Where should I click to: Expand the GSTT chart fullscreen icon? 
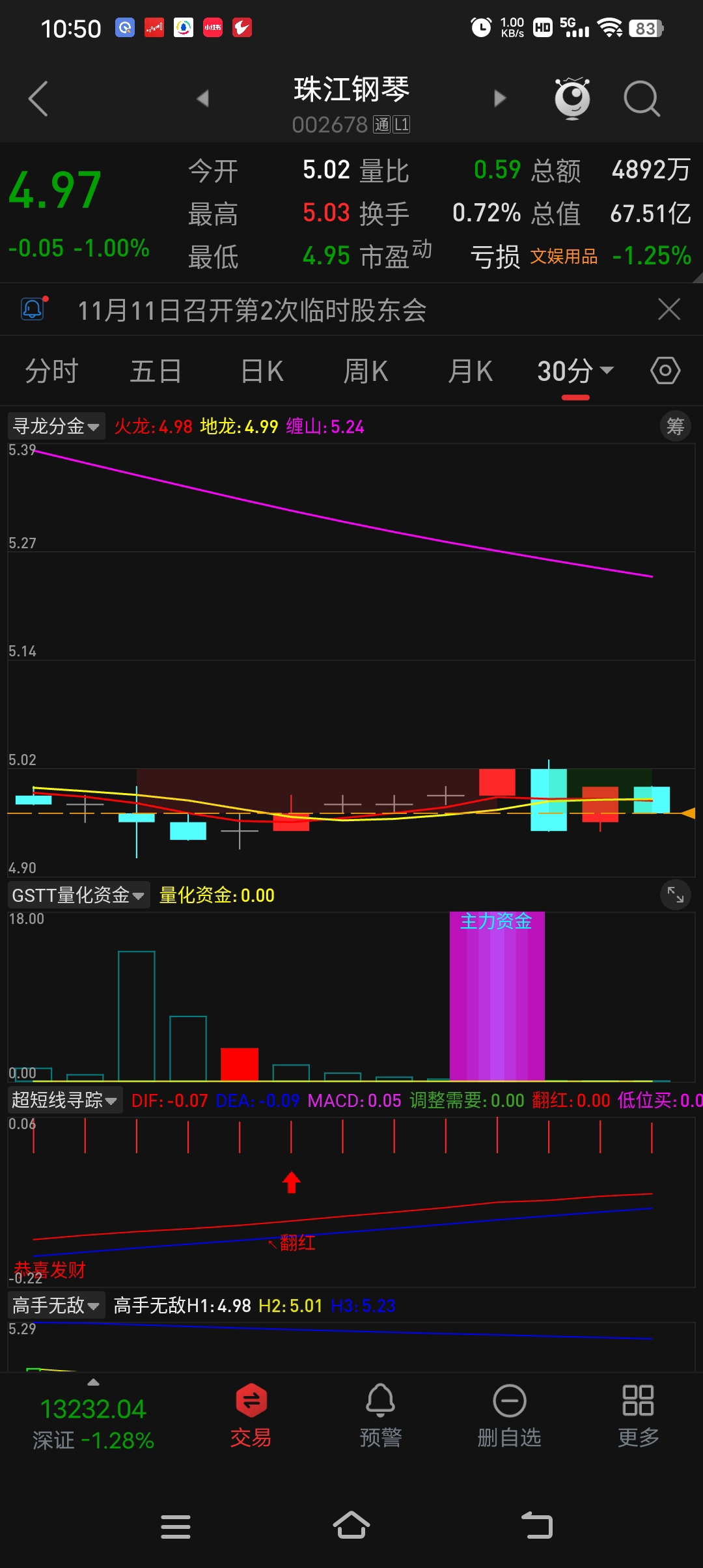(x=676, y=895)
